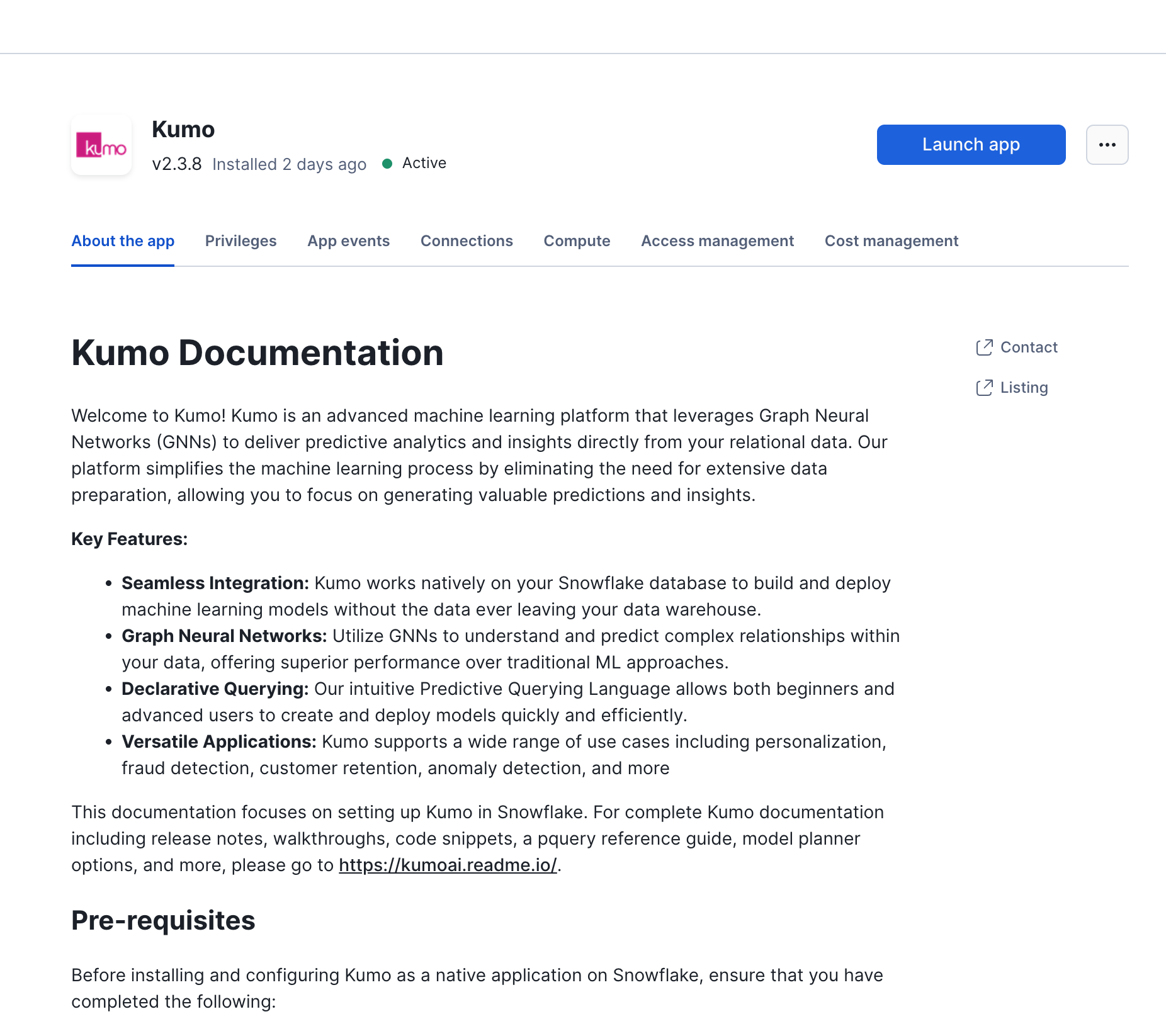
Task: Click the Graph Neural Networks: bullet label
Action: (224, 636)
